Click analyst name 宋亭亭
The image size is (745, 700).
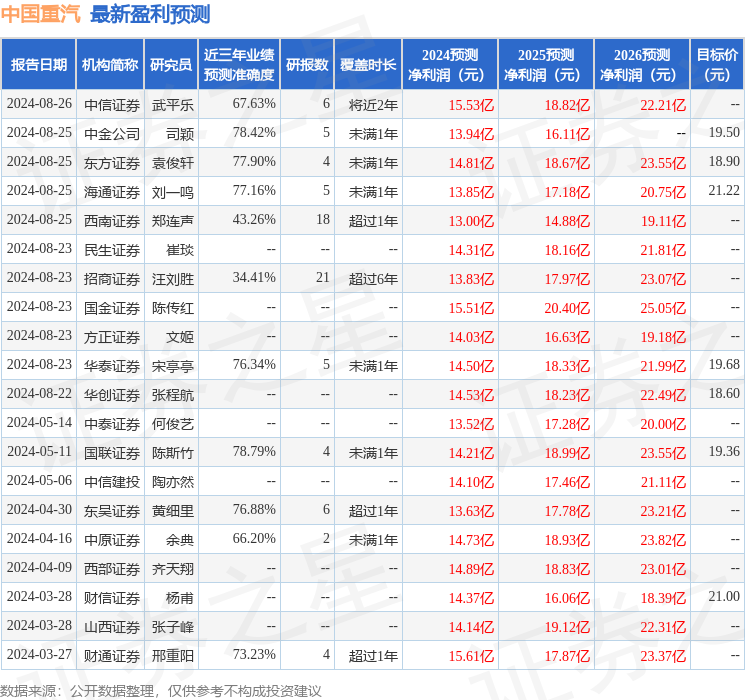pos(172,365)
